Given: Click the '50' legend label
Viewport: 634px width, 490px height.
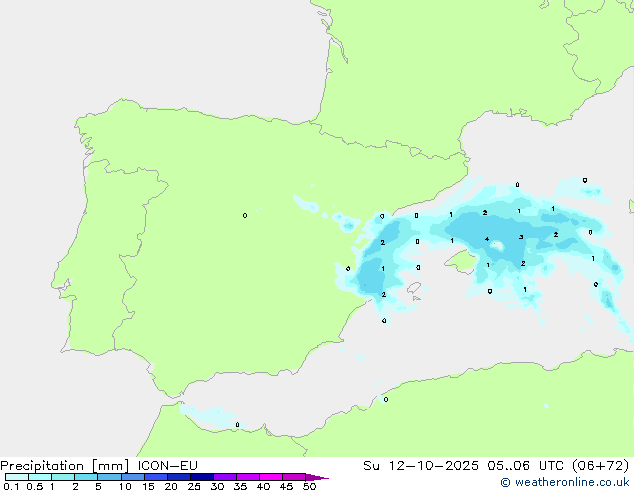Looking at the screenshot, I should point(309,486).
